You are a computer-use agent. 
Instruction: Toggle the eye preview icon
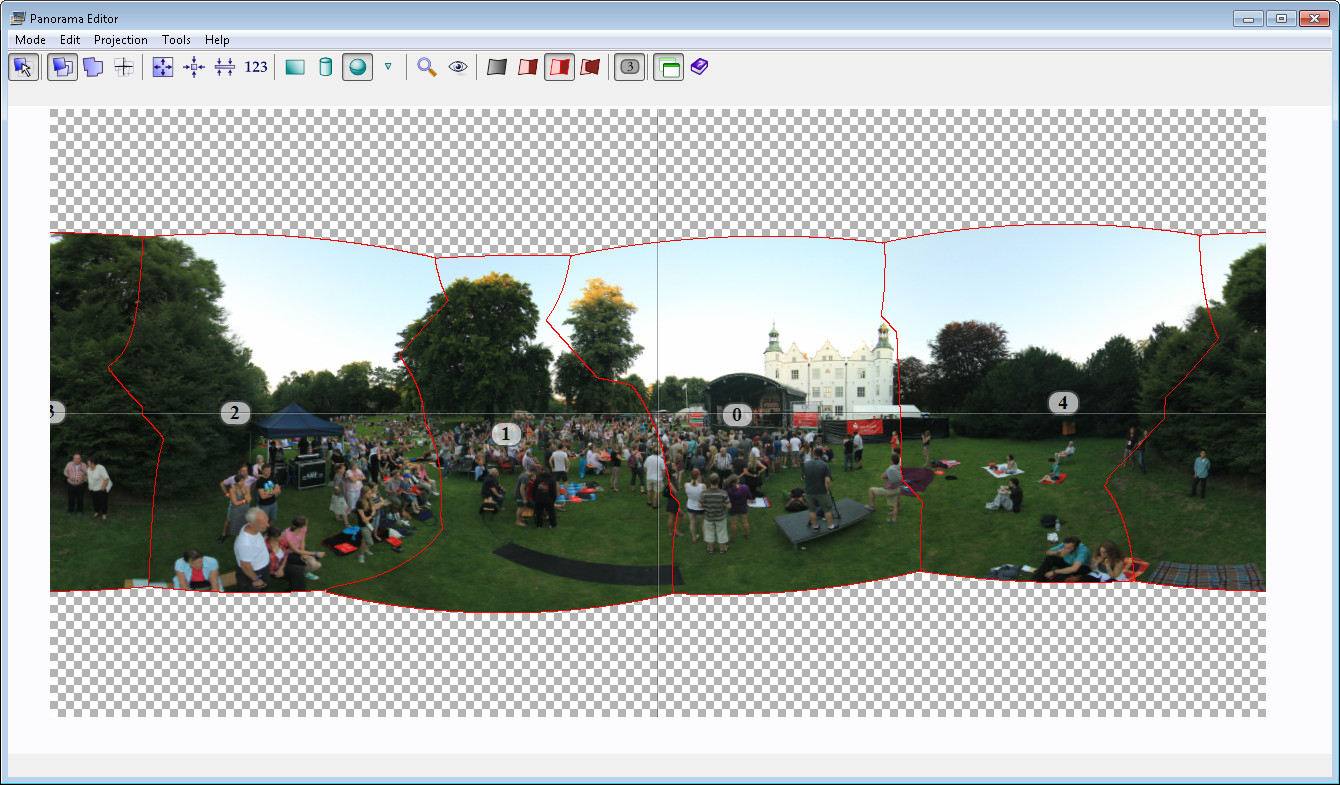point(458,67)
